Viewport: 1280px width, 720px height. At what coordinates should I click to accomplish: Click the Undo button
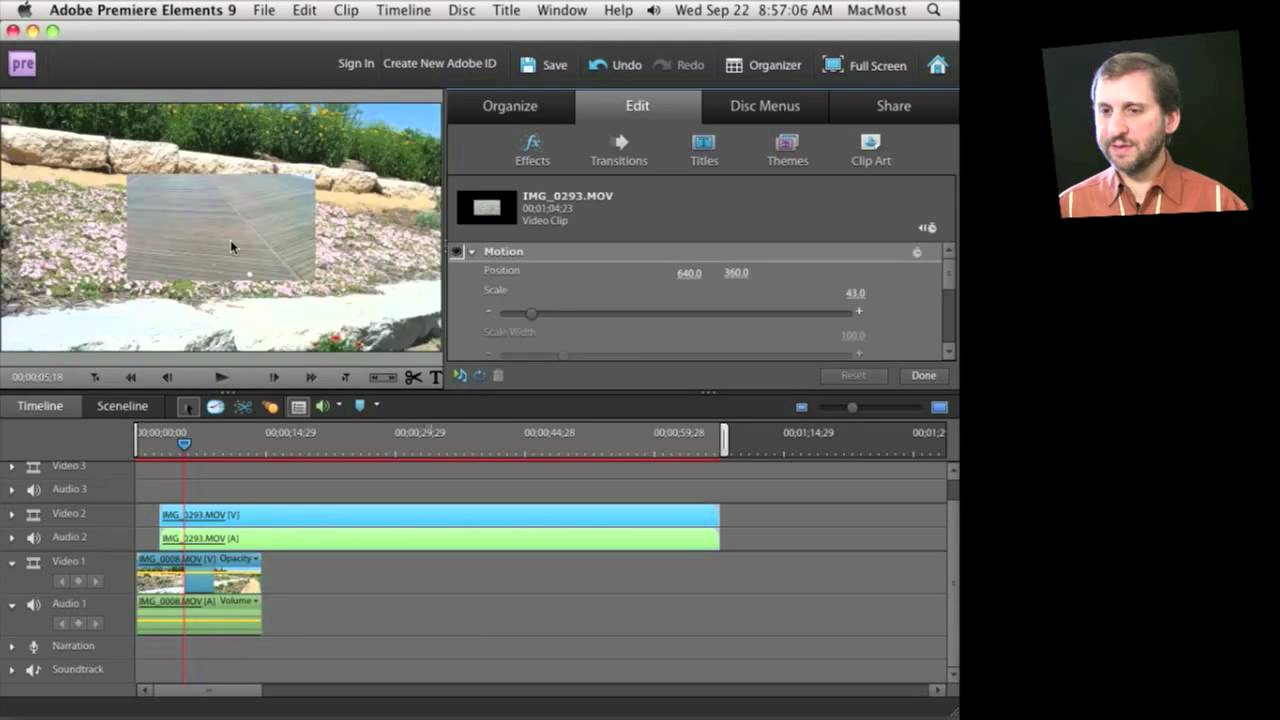pos(615,65)
